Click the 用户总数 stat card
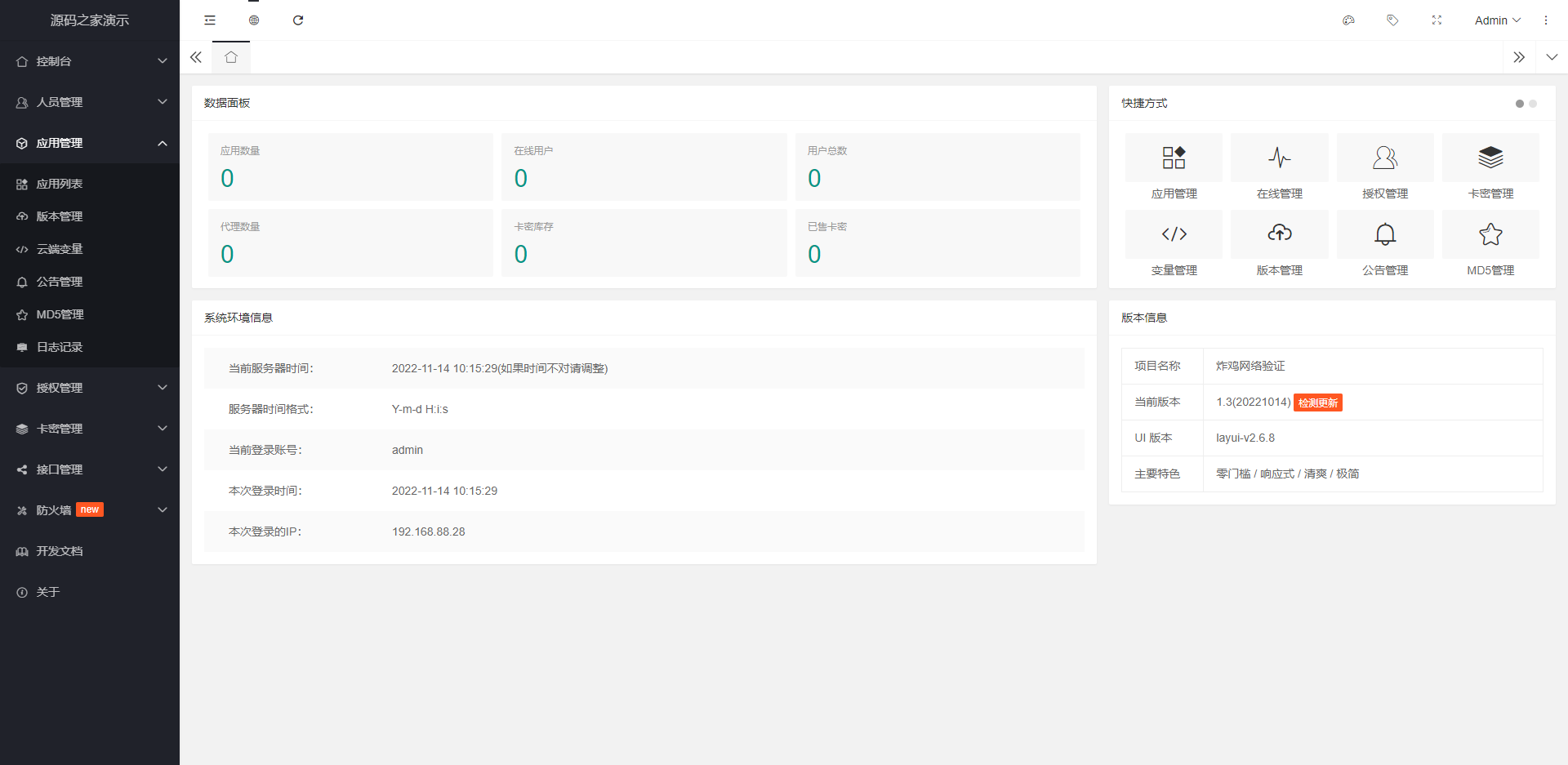 (x=938, y=167)
